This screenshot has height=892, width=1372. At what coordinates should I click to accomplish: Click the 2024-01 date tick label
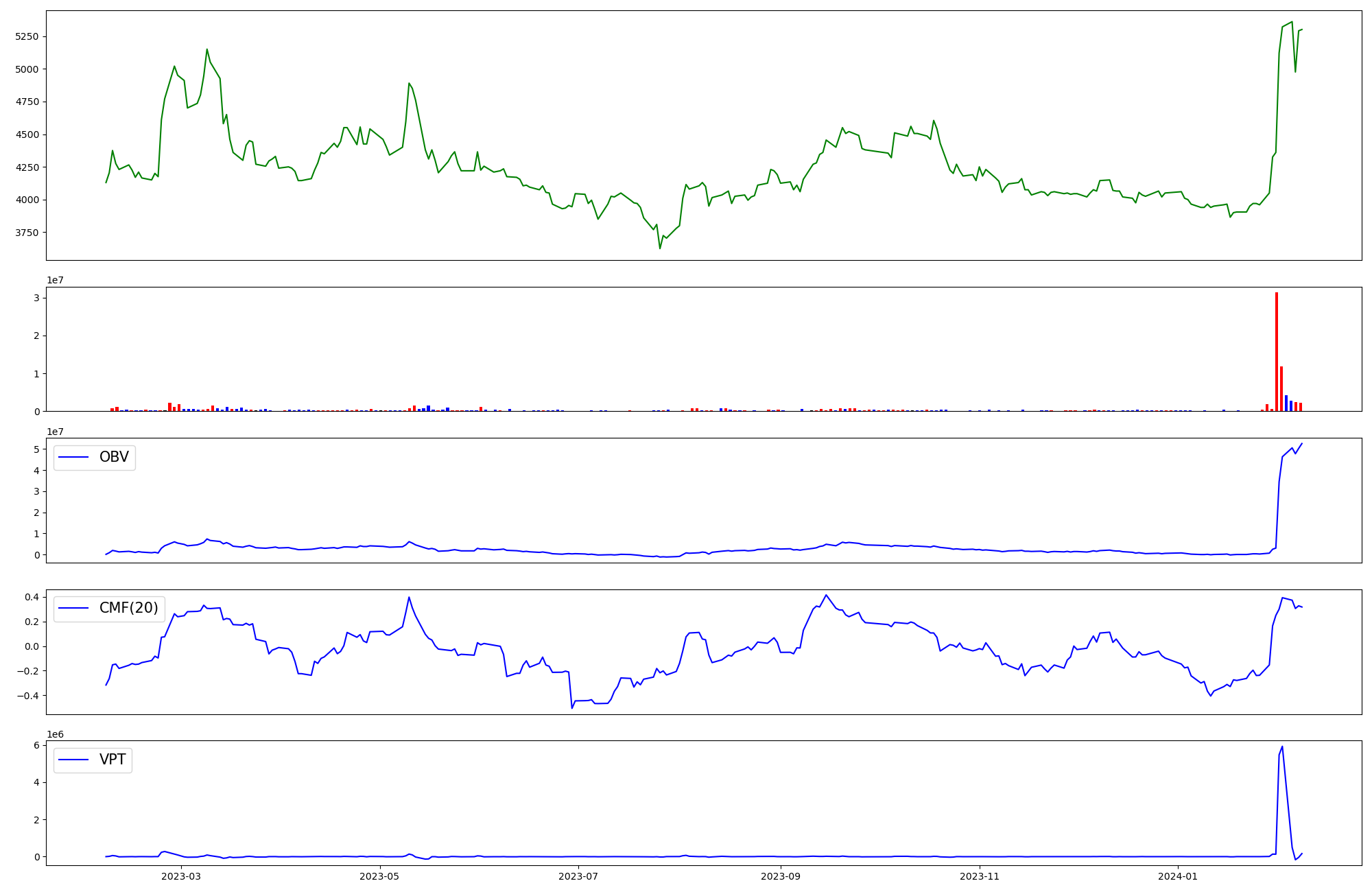tap(1178, 876)
